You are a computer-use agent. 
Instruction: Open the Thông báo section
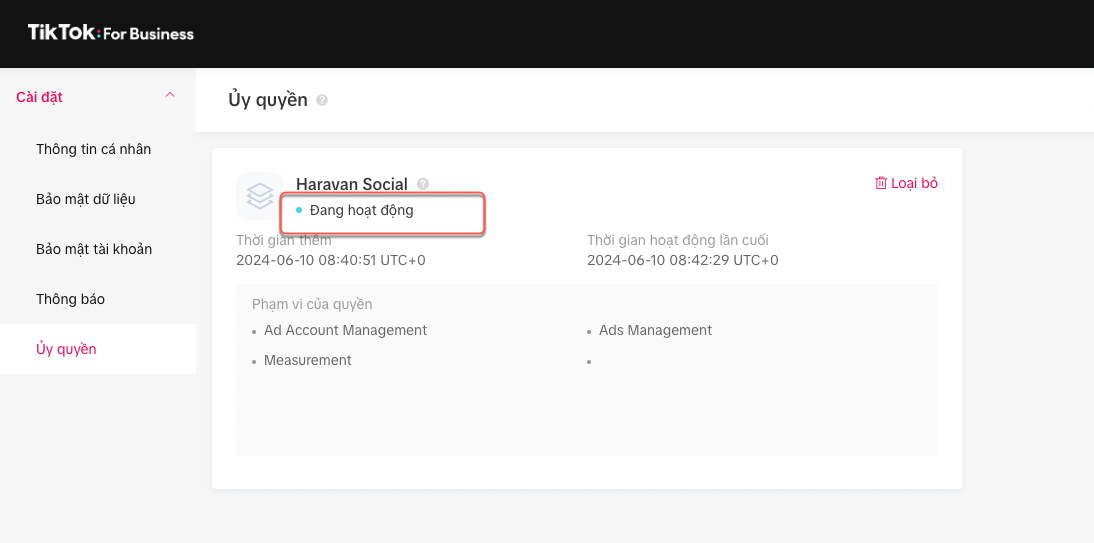coord(70,299)
